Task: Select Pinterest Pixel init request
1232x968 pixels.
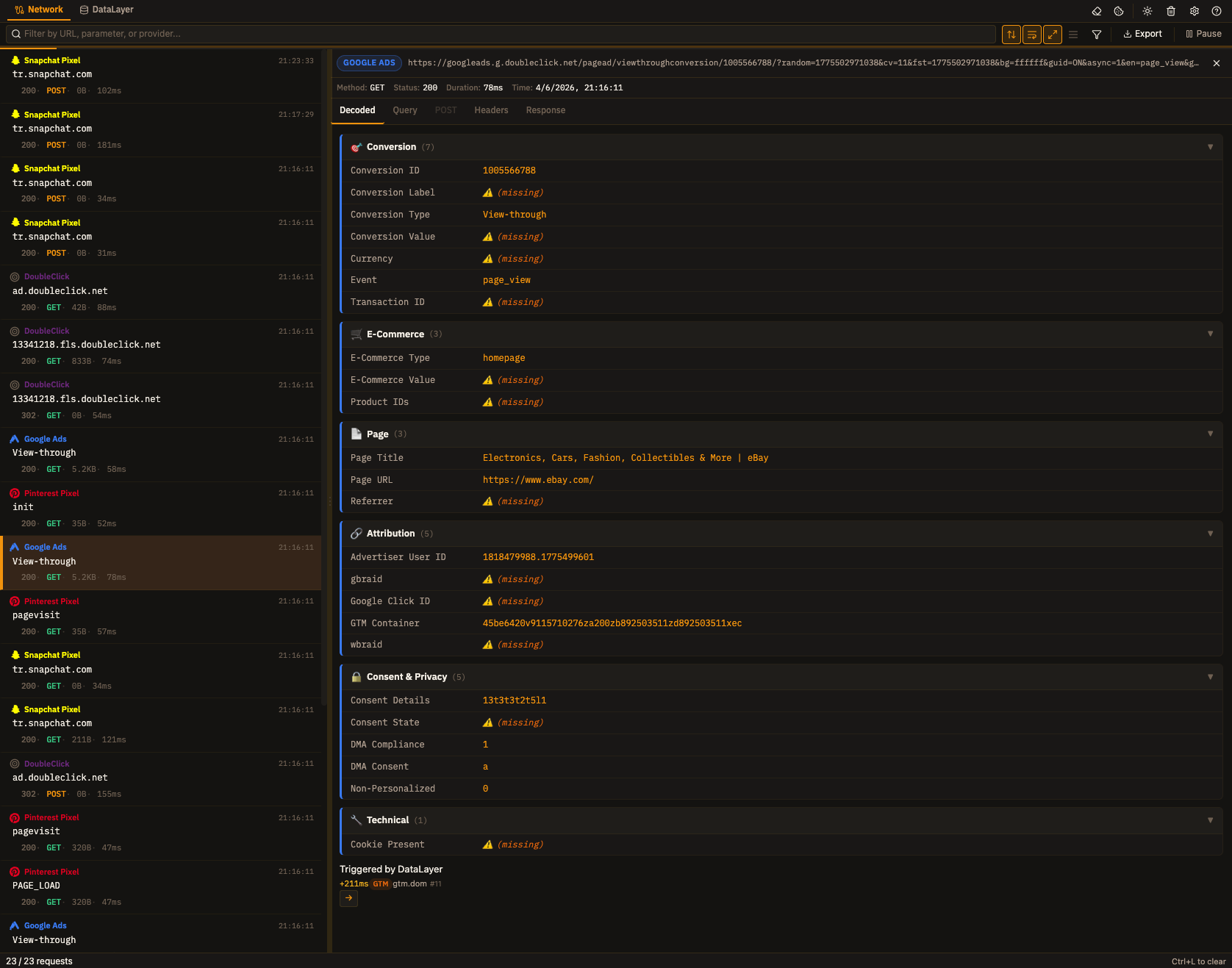Action: [x=161, y=509]
